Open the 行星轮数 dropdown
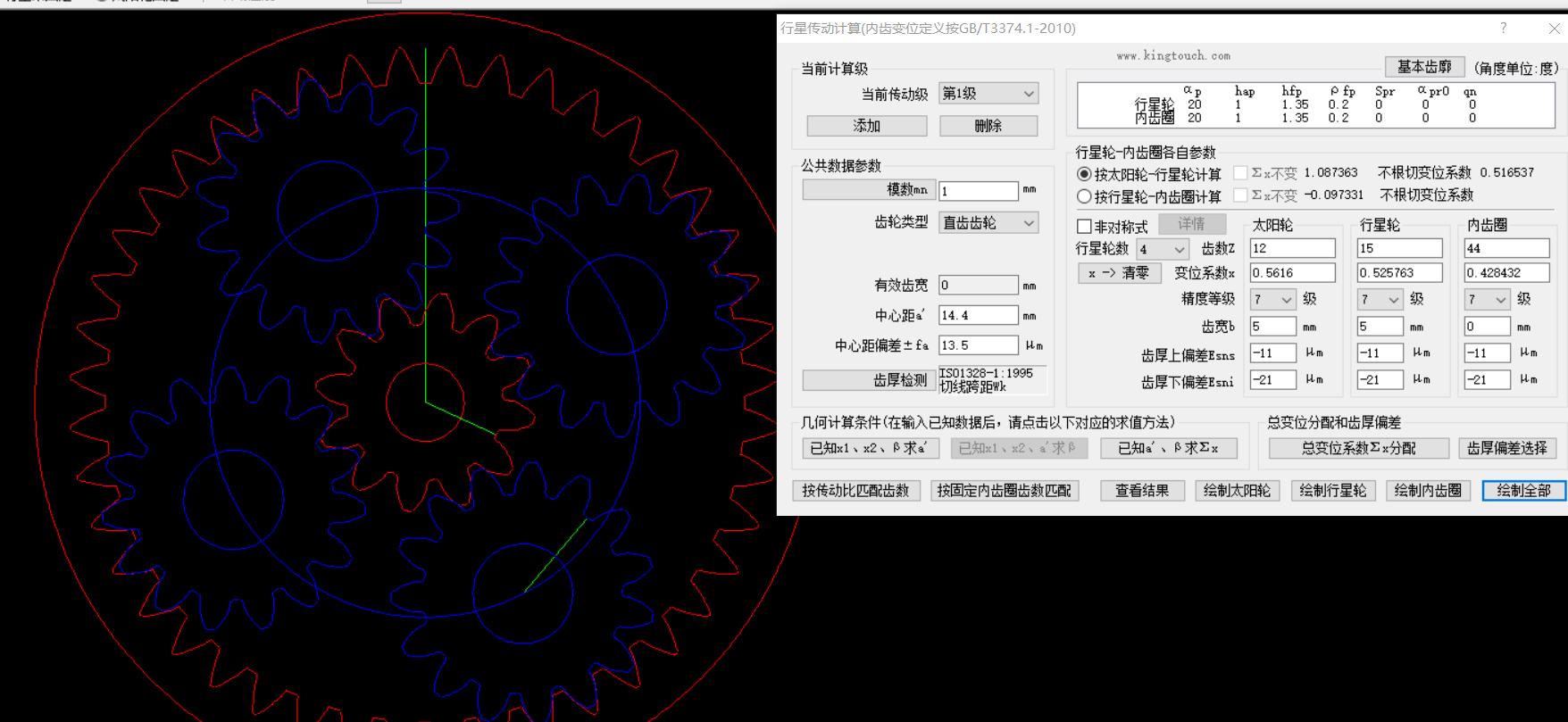Viewport: 1568px width, 722px height. coord(1162,249)
